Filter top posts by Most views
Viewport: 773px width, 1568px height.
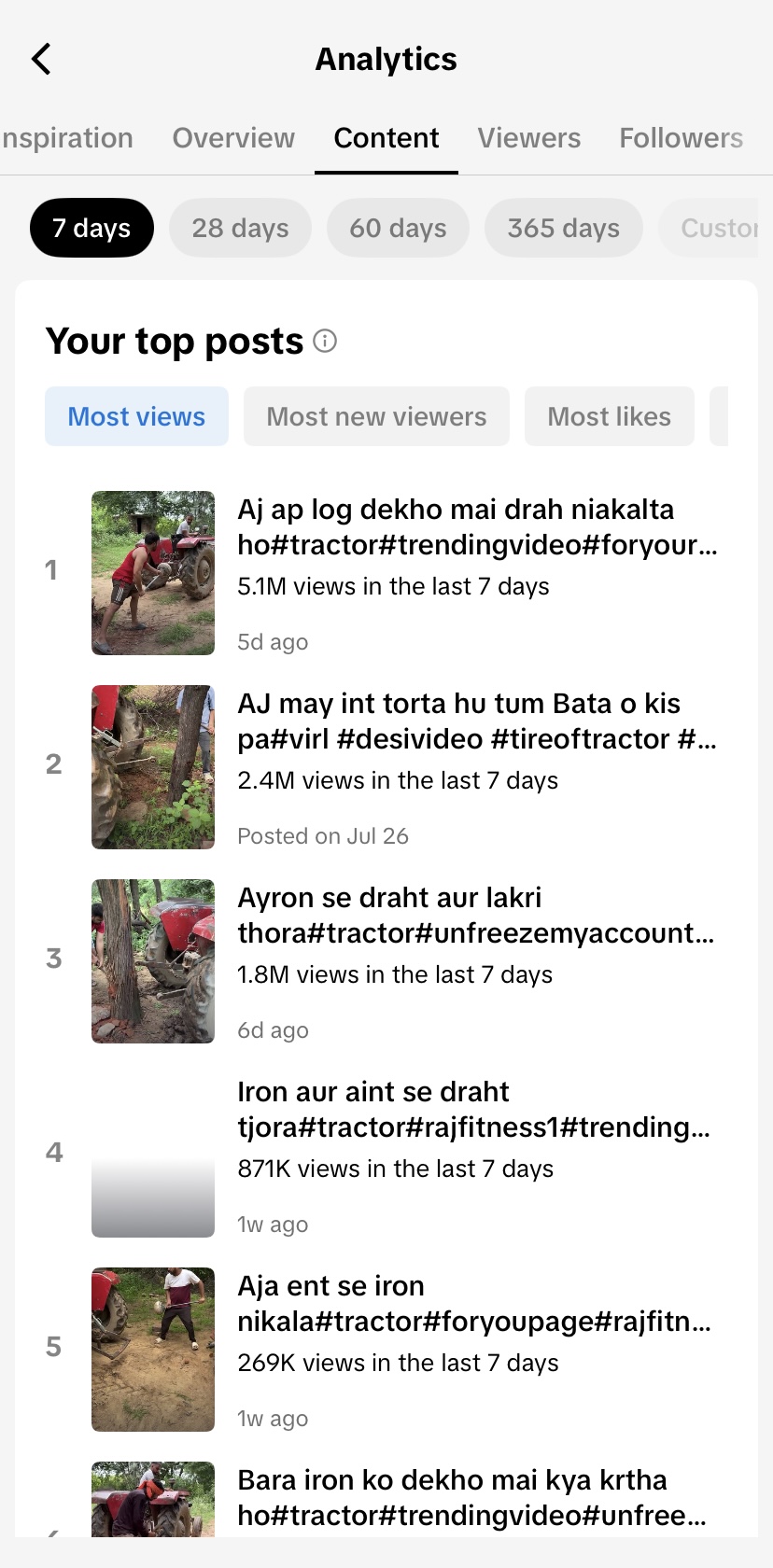pyautogui.click(x=136, y=416)
